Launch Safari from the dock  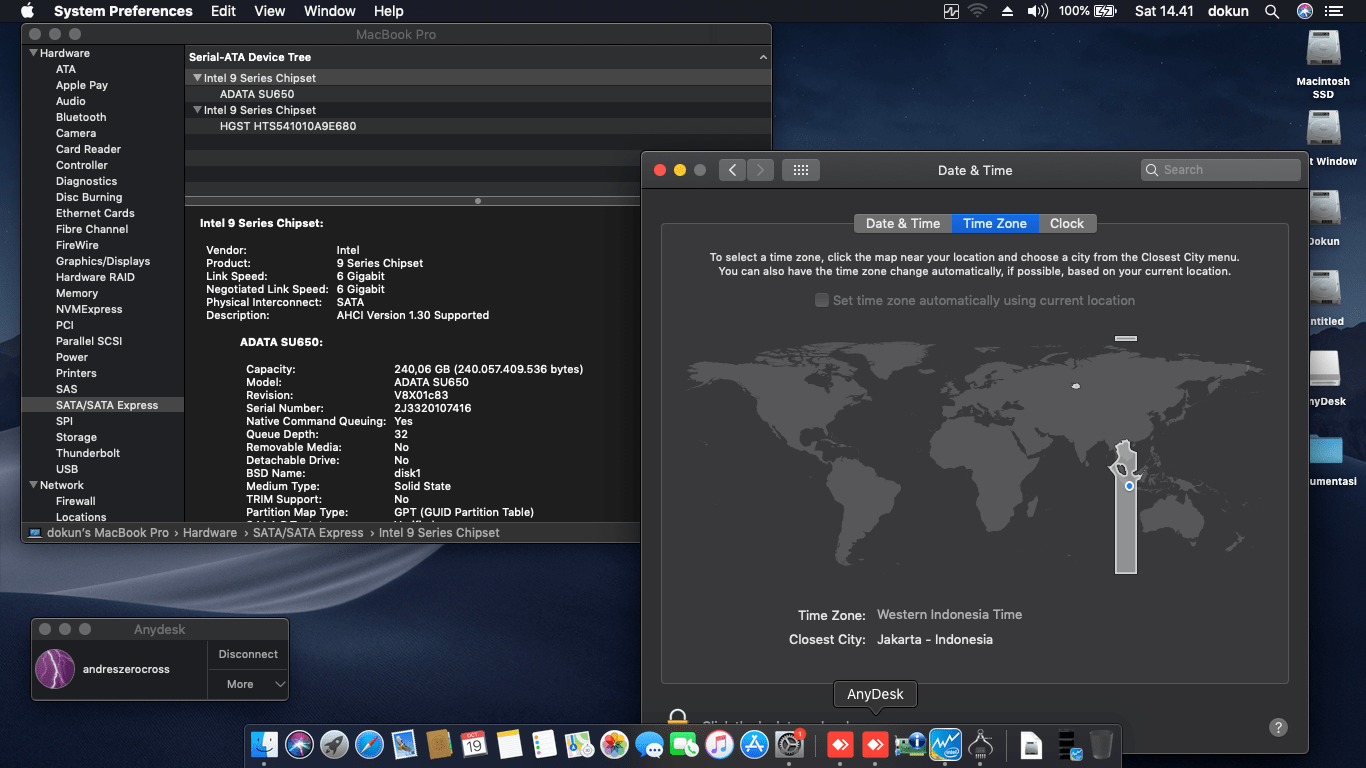(369, 744)
